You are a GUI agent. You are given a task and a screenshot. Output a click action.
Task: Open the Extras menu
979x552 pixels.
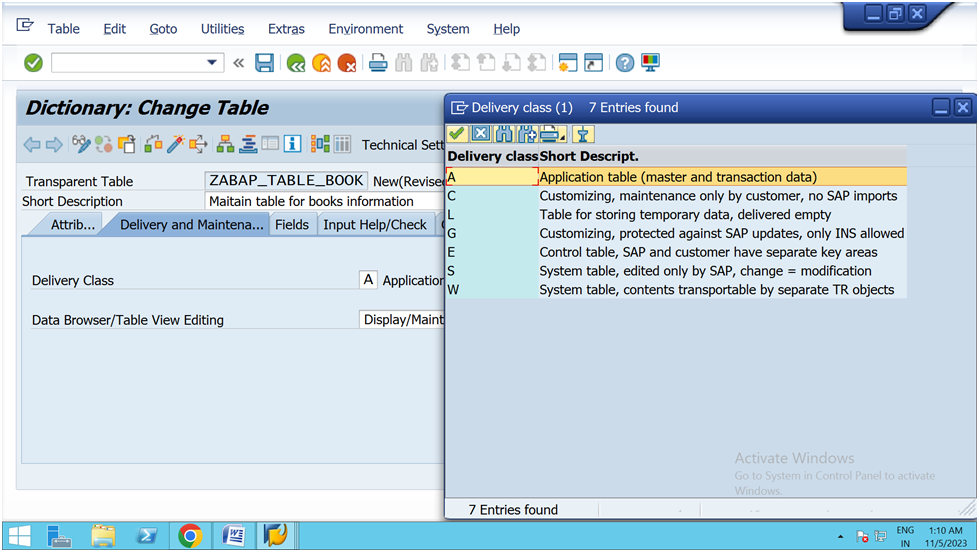[x=286, y=29]
